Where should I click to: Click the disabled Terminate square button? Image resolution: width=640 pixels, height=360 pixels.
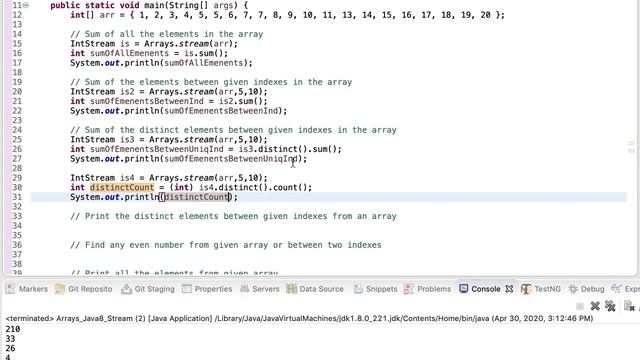point(580,306)
